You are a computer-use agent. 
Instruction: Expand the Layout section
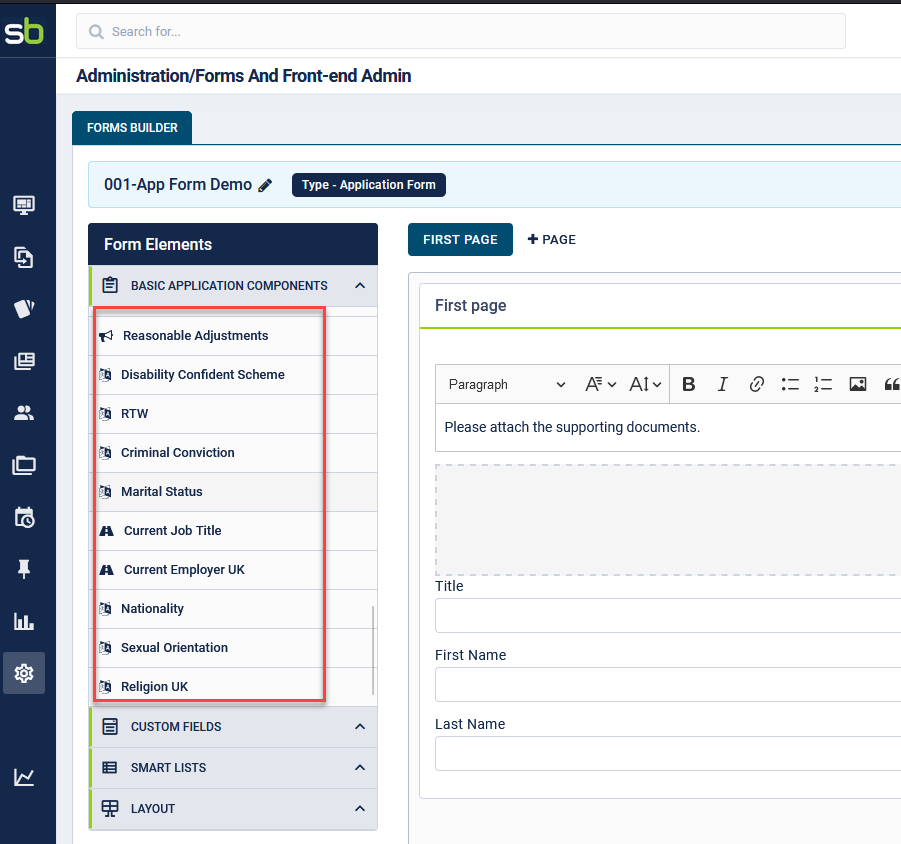(x=360, y=809)
